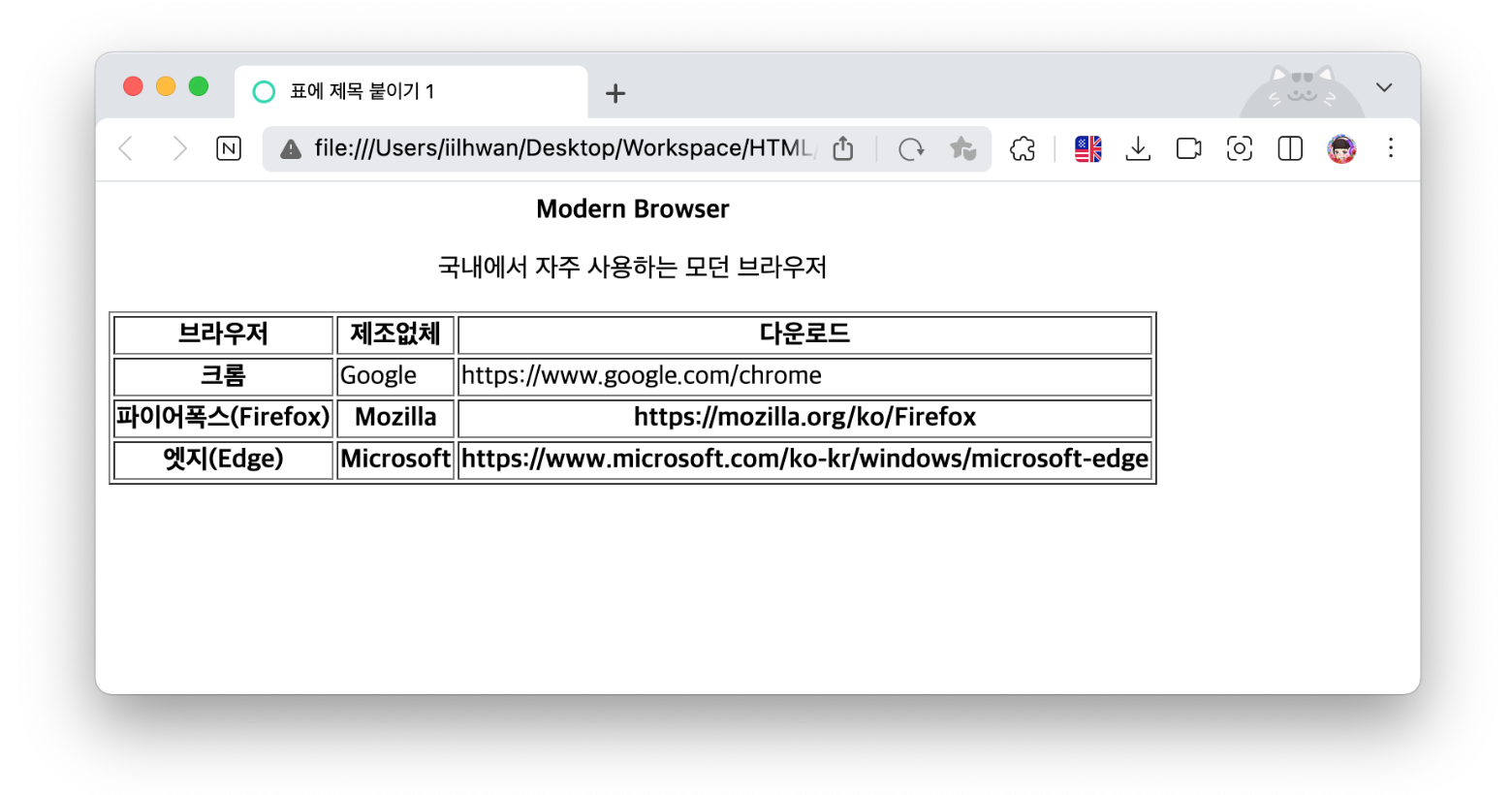The height and width of the screenshot is (795, 1512).
Task: Click the 'Mozilla' table cell
Action: [x=395, y=418]
